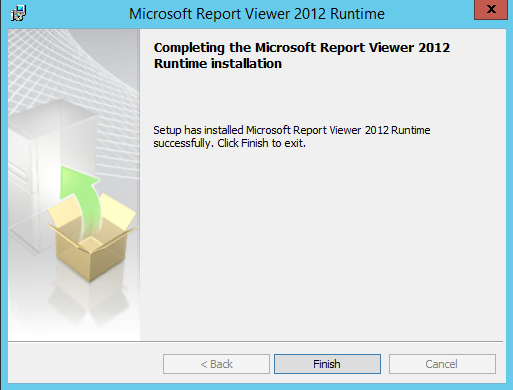Screen dimensions: 513x390
Task: Click the Runtime installation heading line
Action: click(218, 63)
